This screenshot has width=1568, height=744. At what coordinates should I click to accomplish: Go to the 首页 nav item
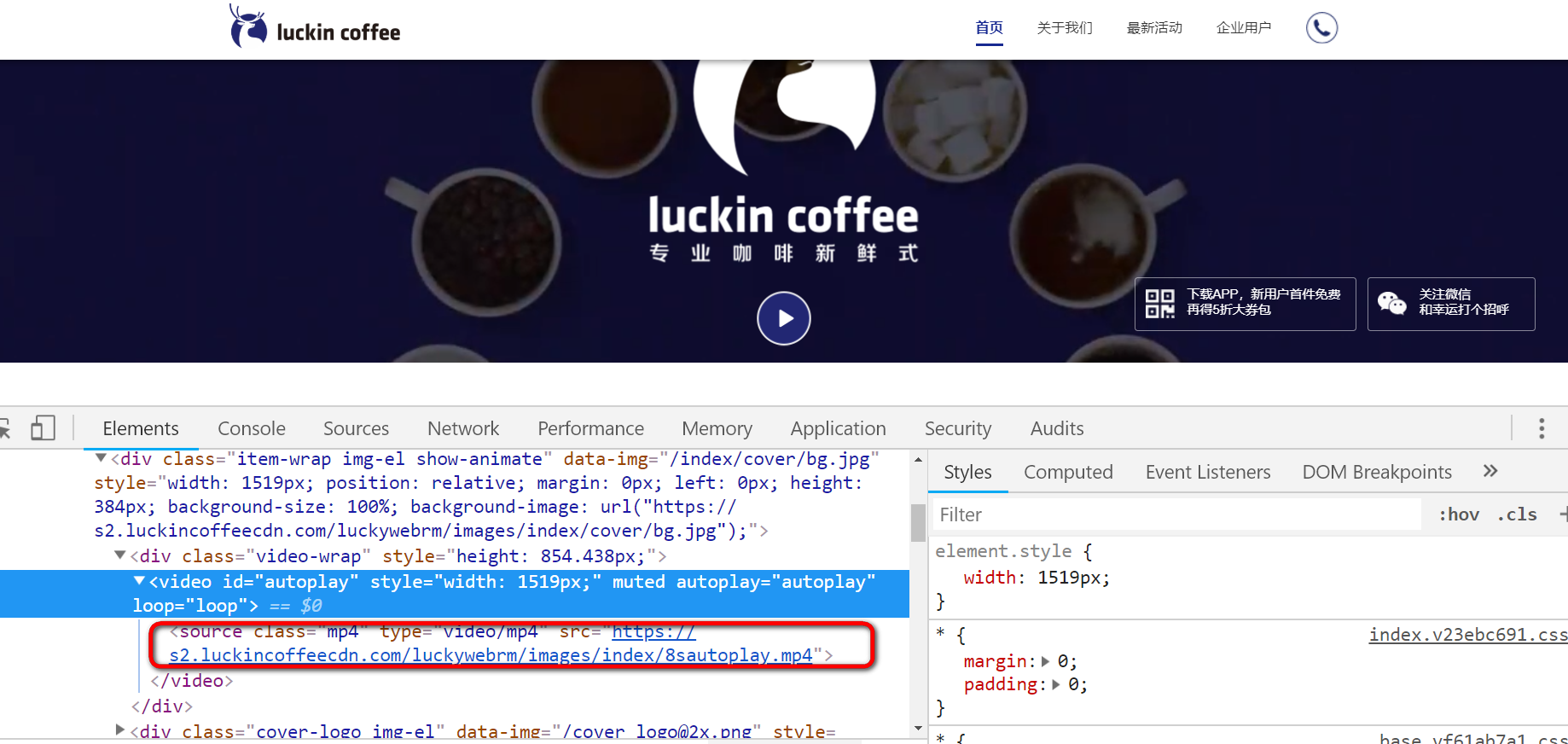point(990,28)
